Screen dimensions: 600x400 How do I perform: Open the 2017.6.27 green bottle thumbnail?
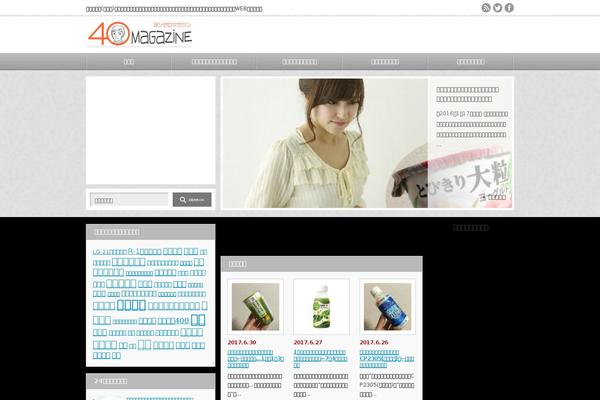321,307
